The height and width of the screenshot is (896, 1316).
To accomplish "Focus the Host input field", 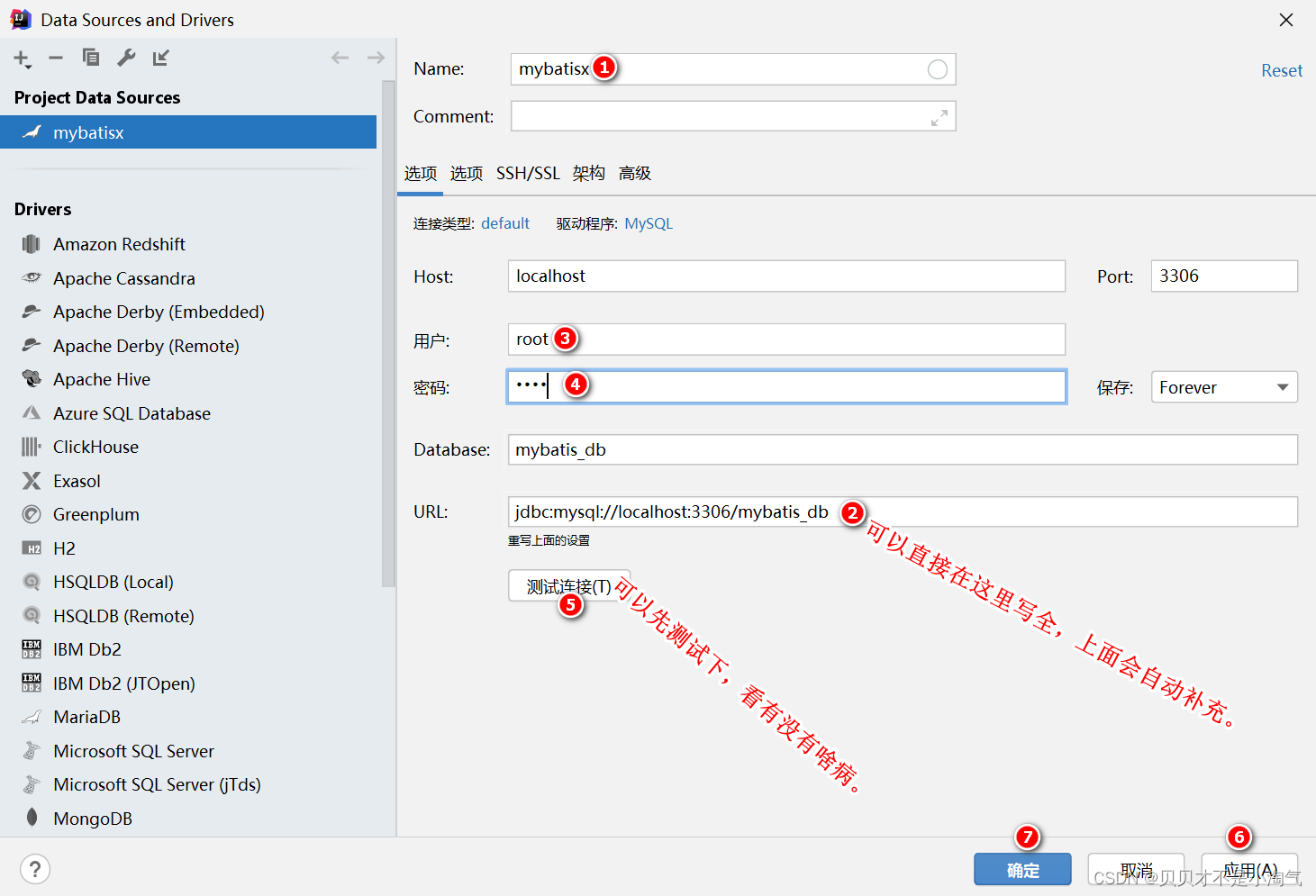I will pos(786,276).
